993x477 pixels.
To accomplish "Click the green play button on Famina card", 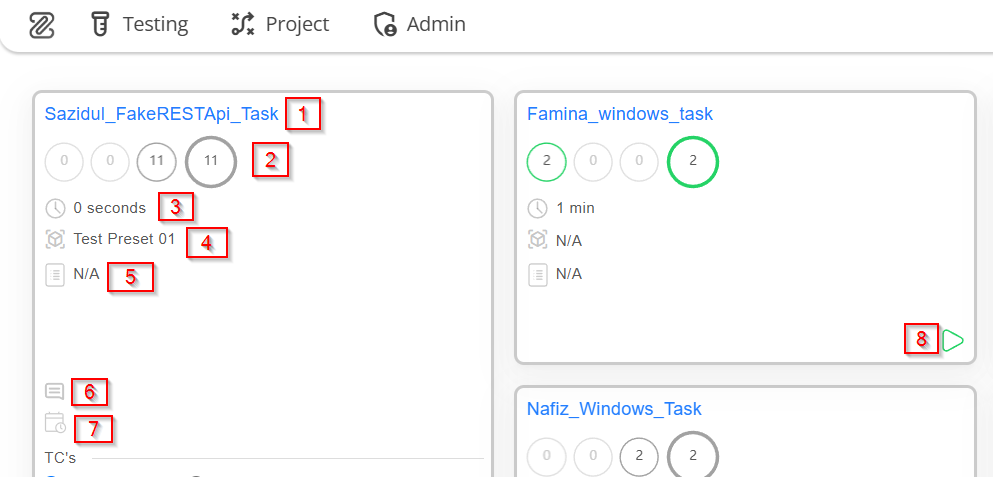I will pos(952,340).
